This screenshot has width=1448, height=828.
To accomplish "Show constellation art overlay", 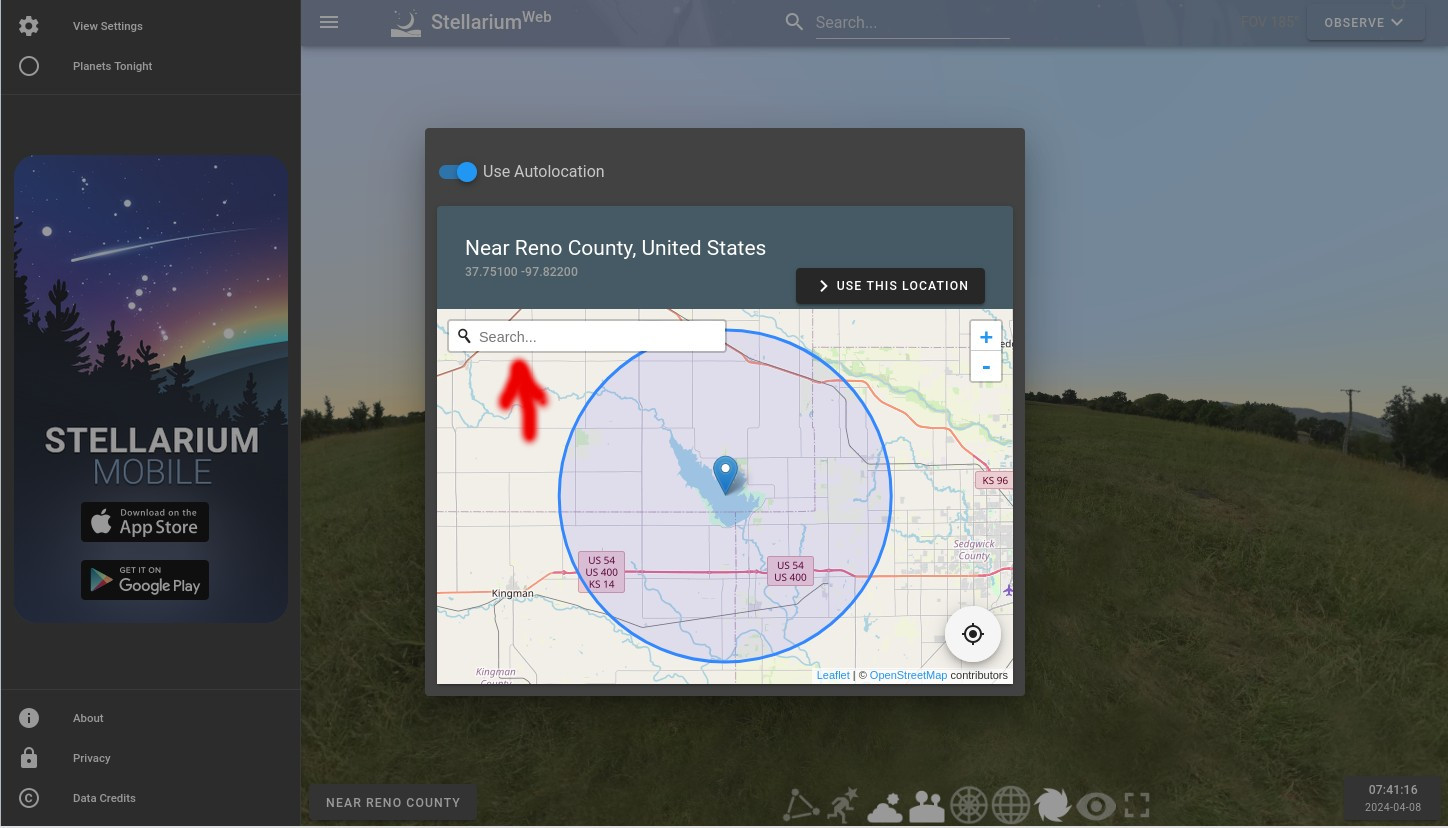I will click(x=842, y=805).
